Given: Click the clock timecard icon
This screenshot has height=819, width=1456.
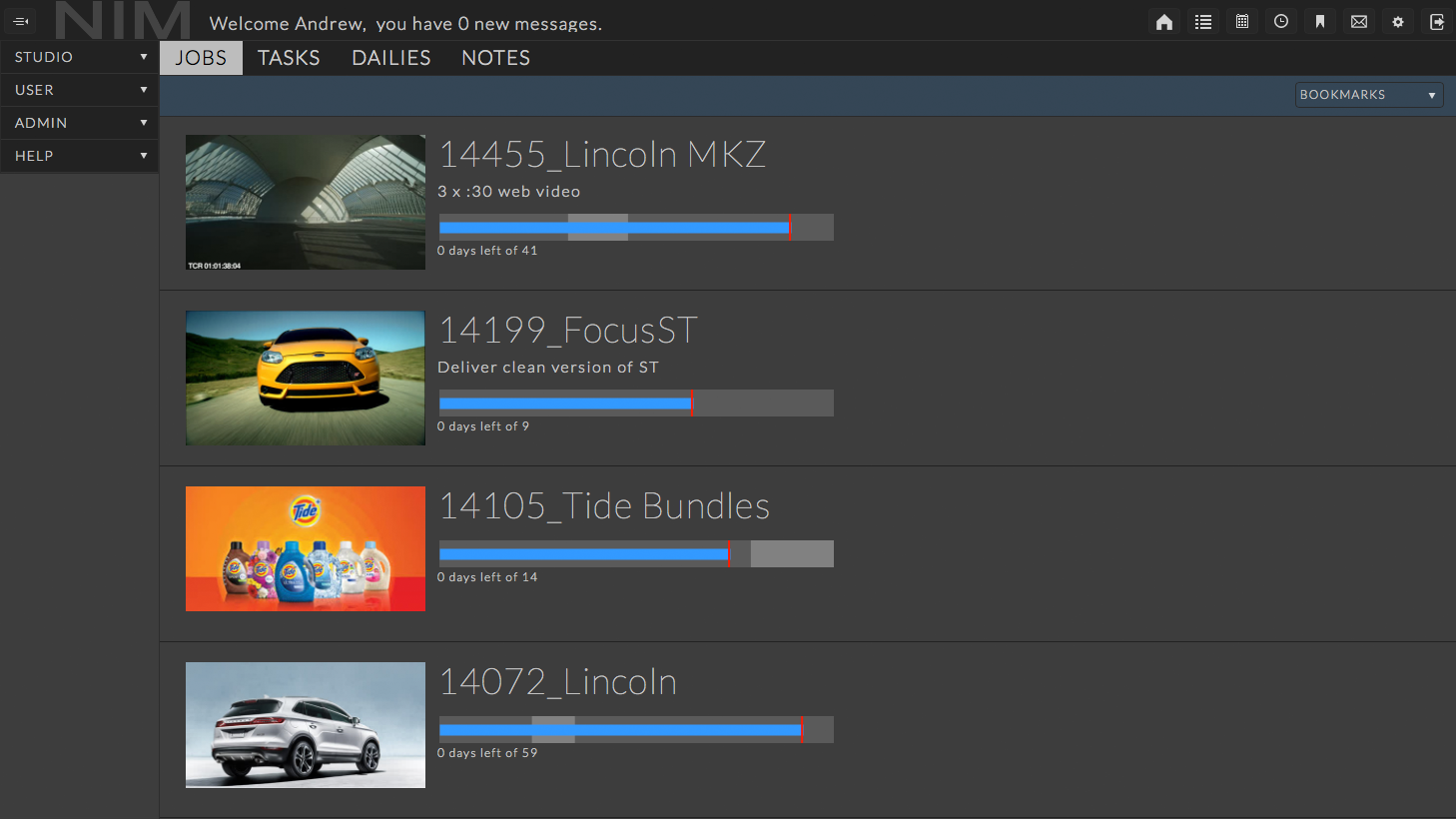Looking at the screenshot, I should tap(1281, 22).
